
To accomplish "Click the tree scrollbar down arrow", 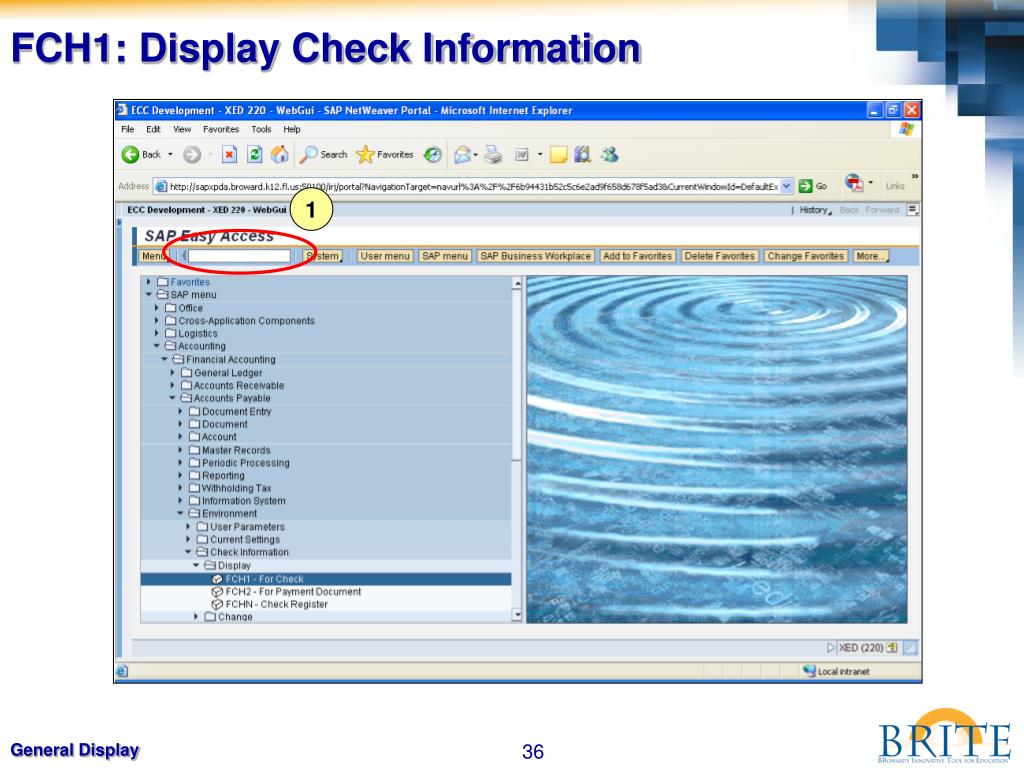I will pyautogui.click(x=517, y=615).
